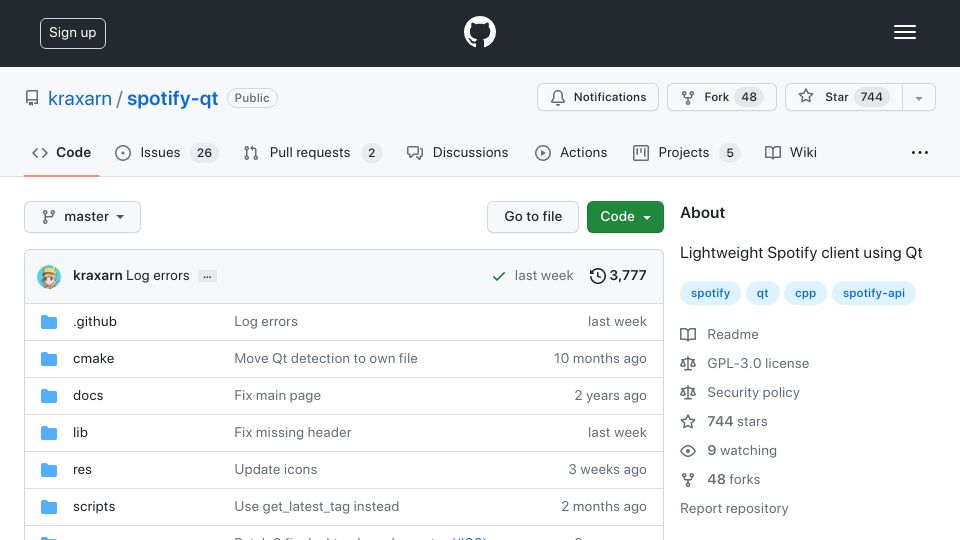Select the qt topic tag
Screen dimensions: 960x540
(x=762, y=293)
